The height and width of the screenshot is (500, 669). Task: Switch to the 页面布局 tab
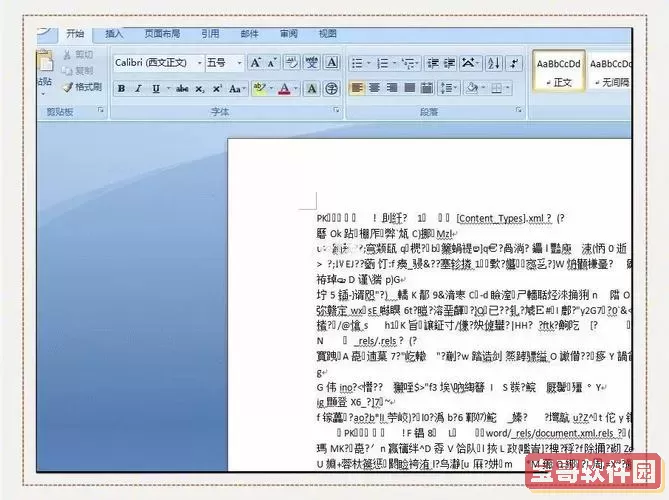point(162,34)
